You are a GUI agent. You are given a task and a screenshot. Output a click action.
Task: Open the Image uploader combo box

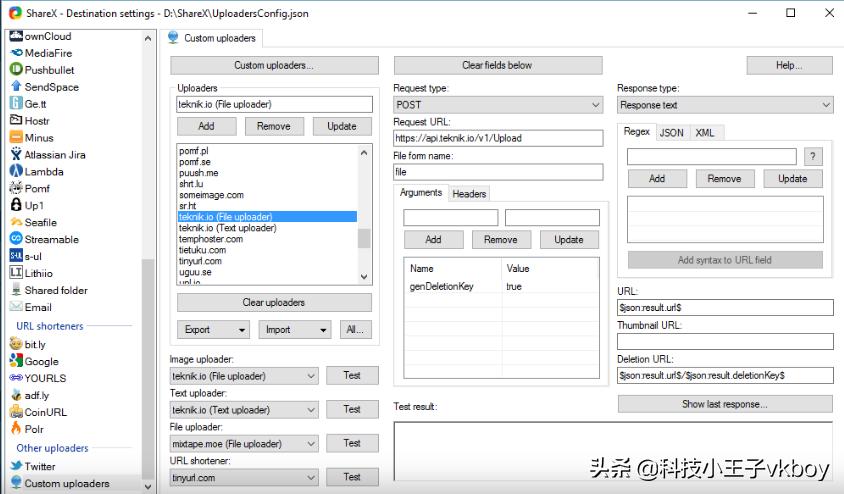(244, 376)
